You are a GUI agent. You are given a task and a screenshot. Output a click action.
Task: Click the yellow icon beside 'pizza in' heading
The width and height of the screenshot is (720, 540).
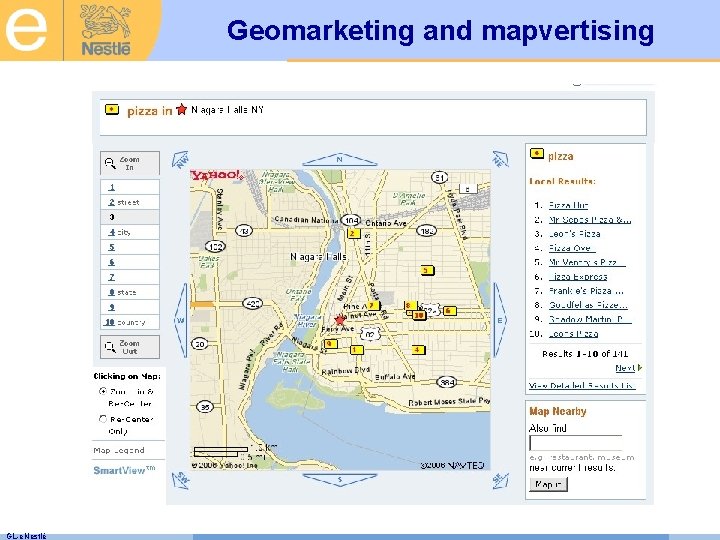(112, 109)
